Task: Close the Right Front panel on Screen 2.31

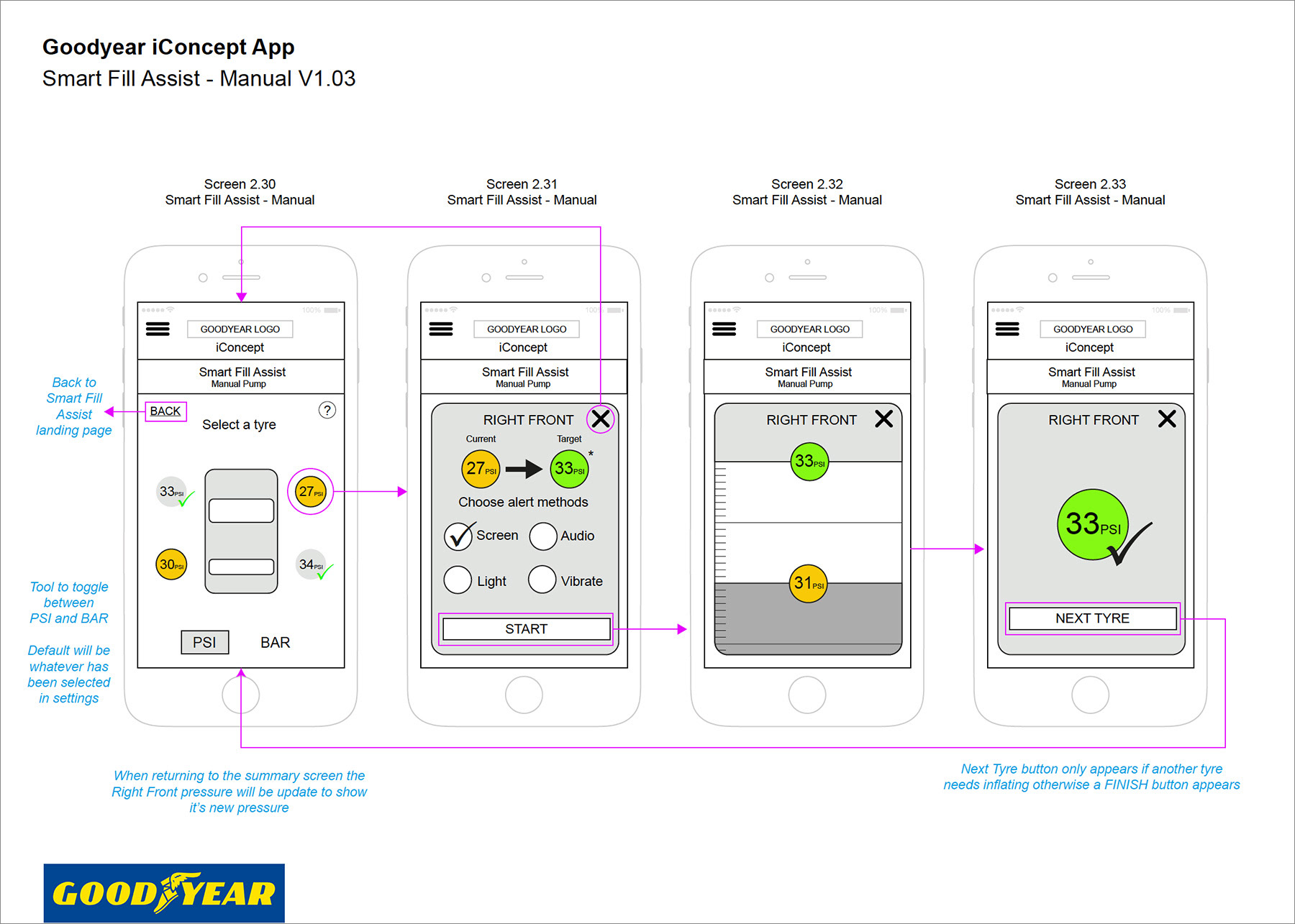Action: pyautogui.click(x=601, y=418)
